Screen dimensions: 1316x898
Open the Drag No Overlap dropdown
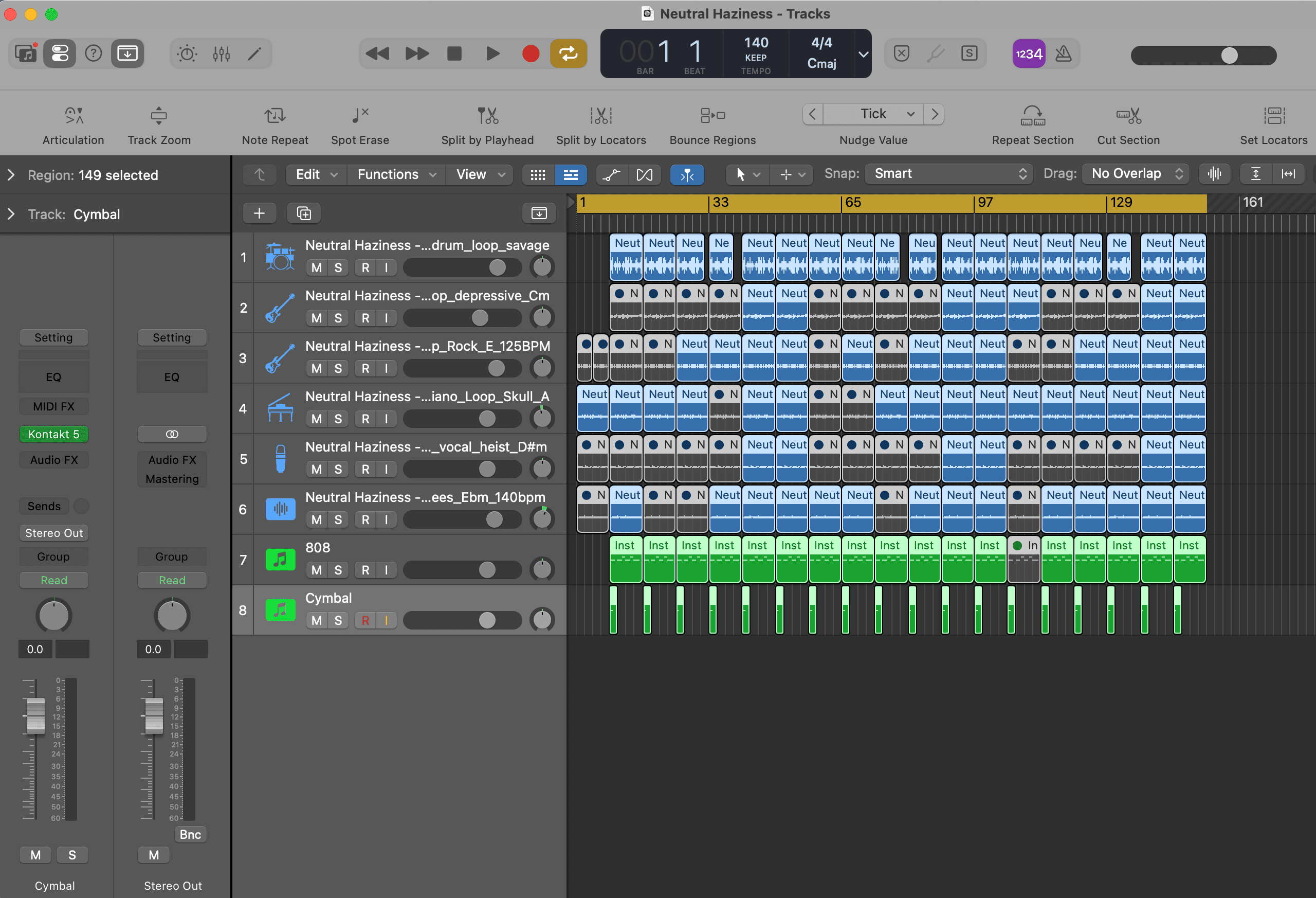[1136, 174]
